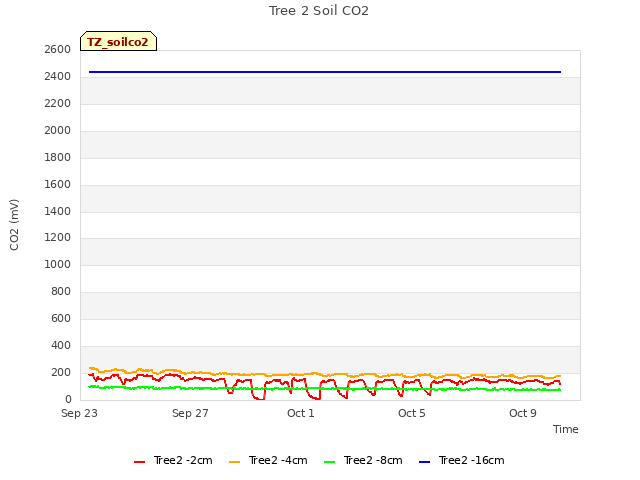Click the red Tree2 -2cm legend swatch
Image resolution: width=640 pixels, height=480 pixels.
(x=140, y=462)
